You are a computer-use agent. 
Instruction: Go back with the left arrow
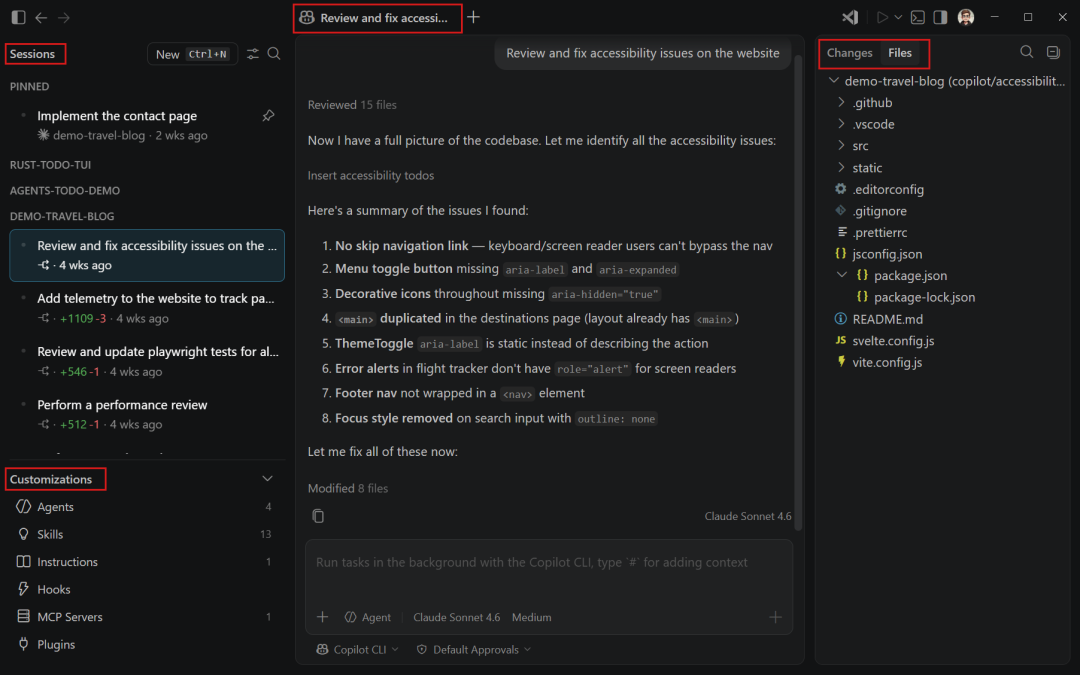coord(41,17)
